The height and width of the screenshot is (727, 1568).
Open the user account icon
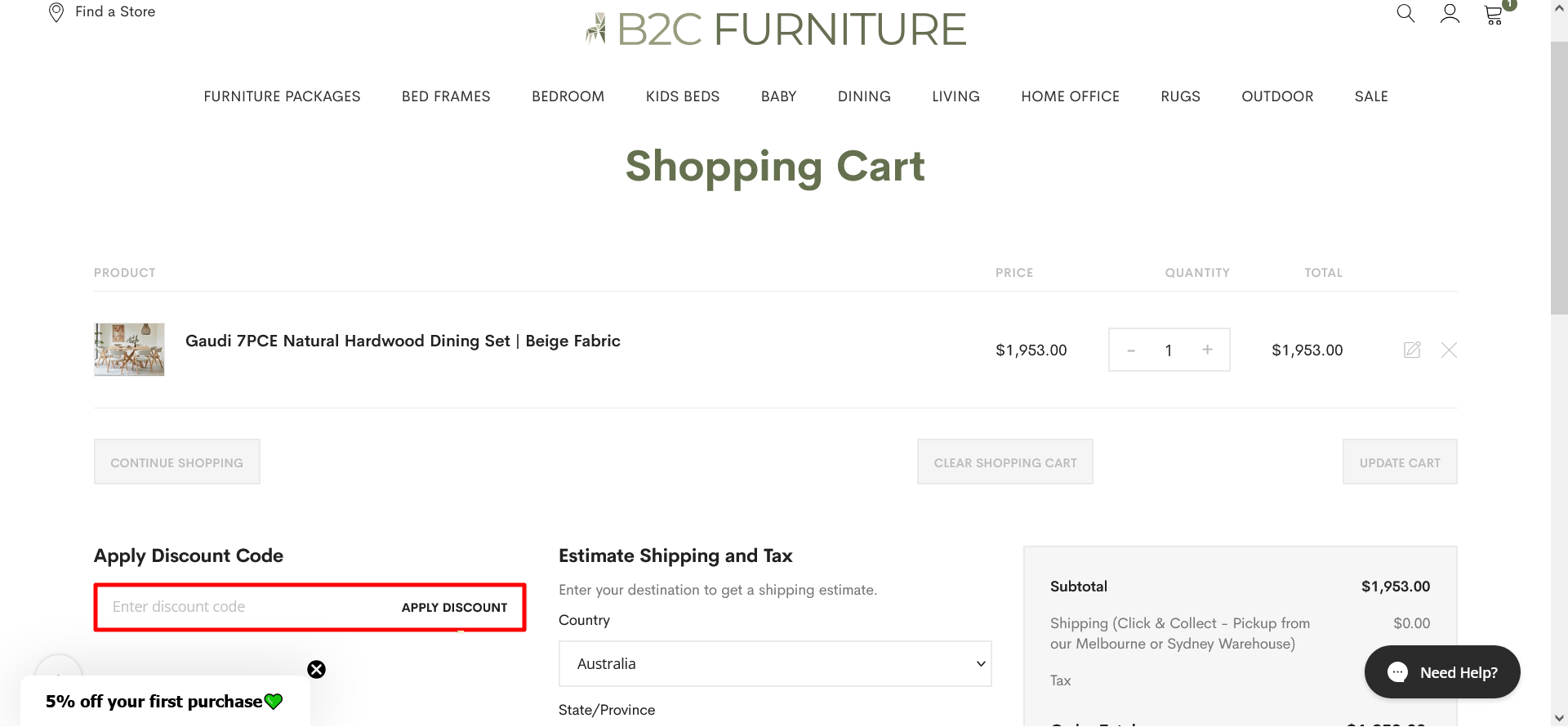click(1450, 13)
